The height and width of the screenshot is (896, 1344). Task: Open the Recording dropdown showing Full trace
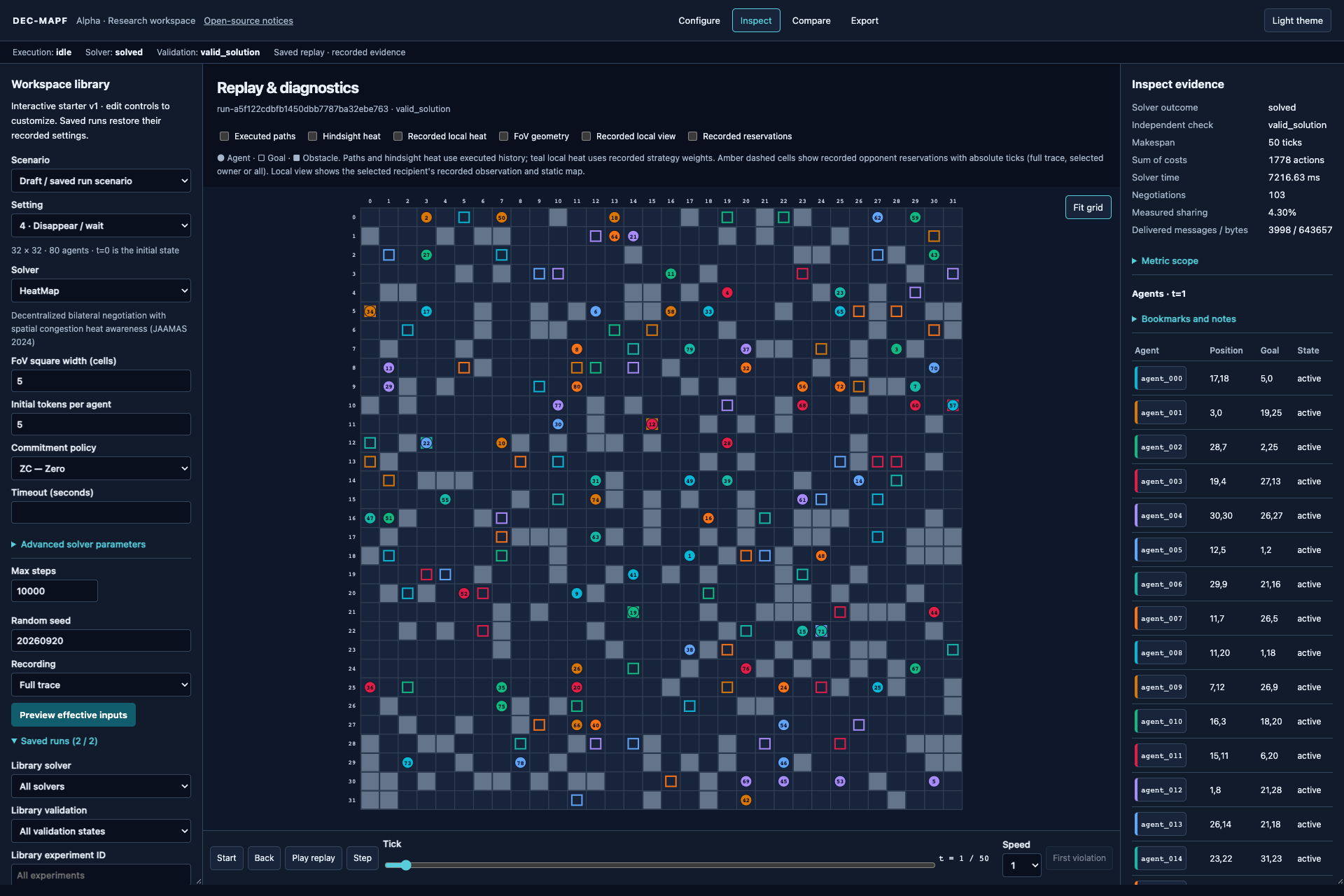coord(101,685)
